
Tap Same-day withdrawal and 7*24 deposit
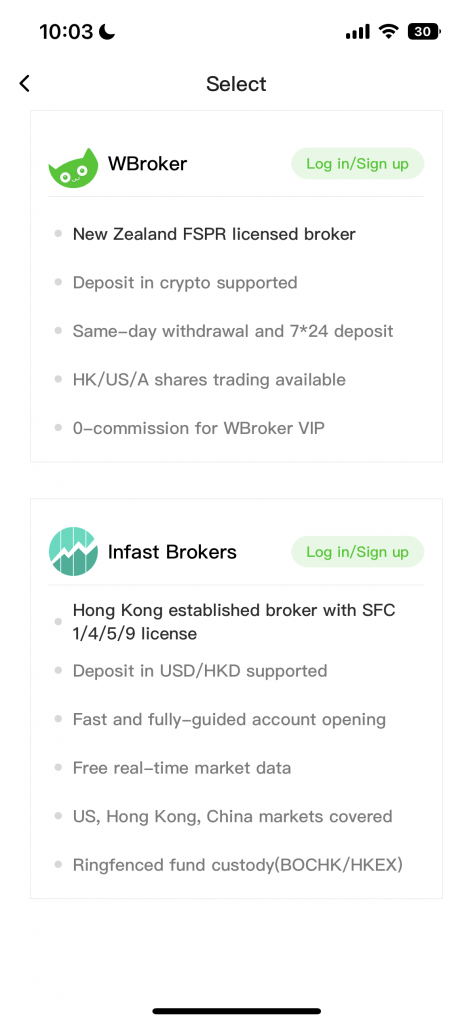(233, 331)
